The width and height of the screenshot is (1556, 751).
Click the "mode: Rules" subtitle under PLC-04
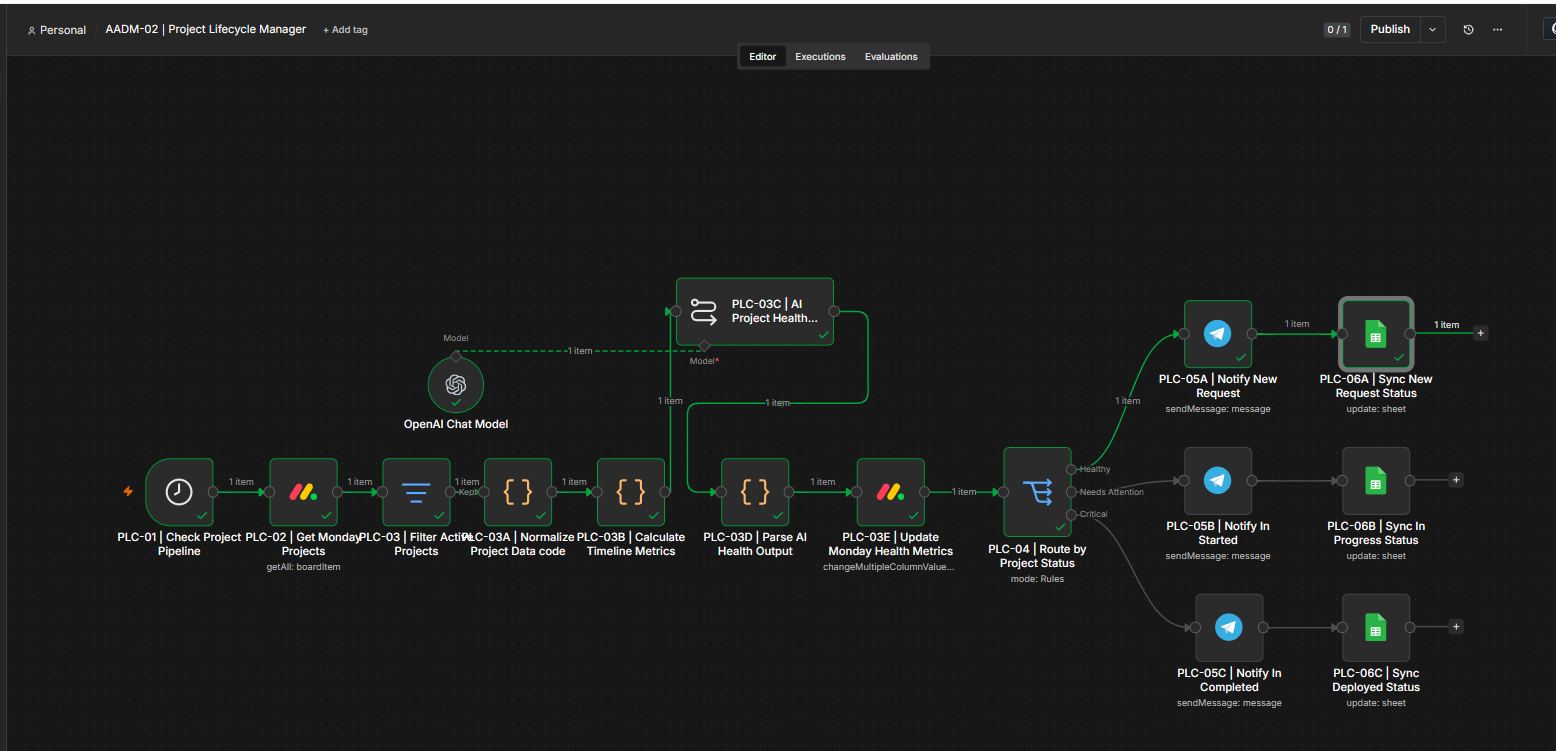1037,579
